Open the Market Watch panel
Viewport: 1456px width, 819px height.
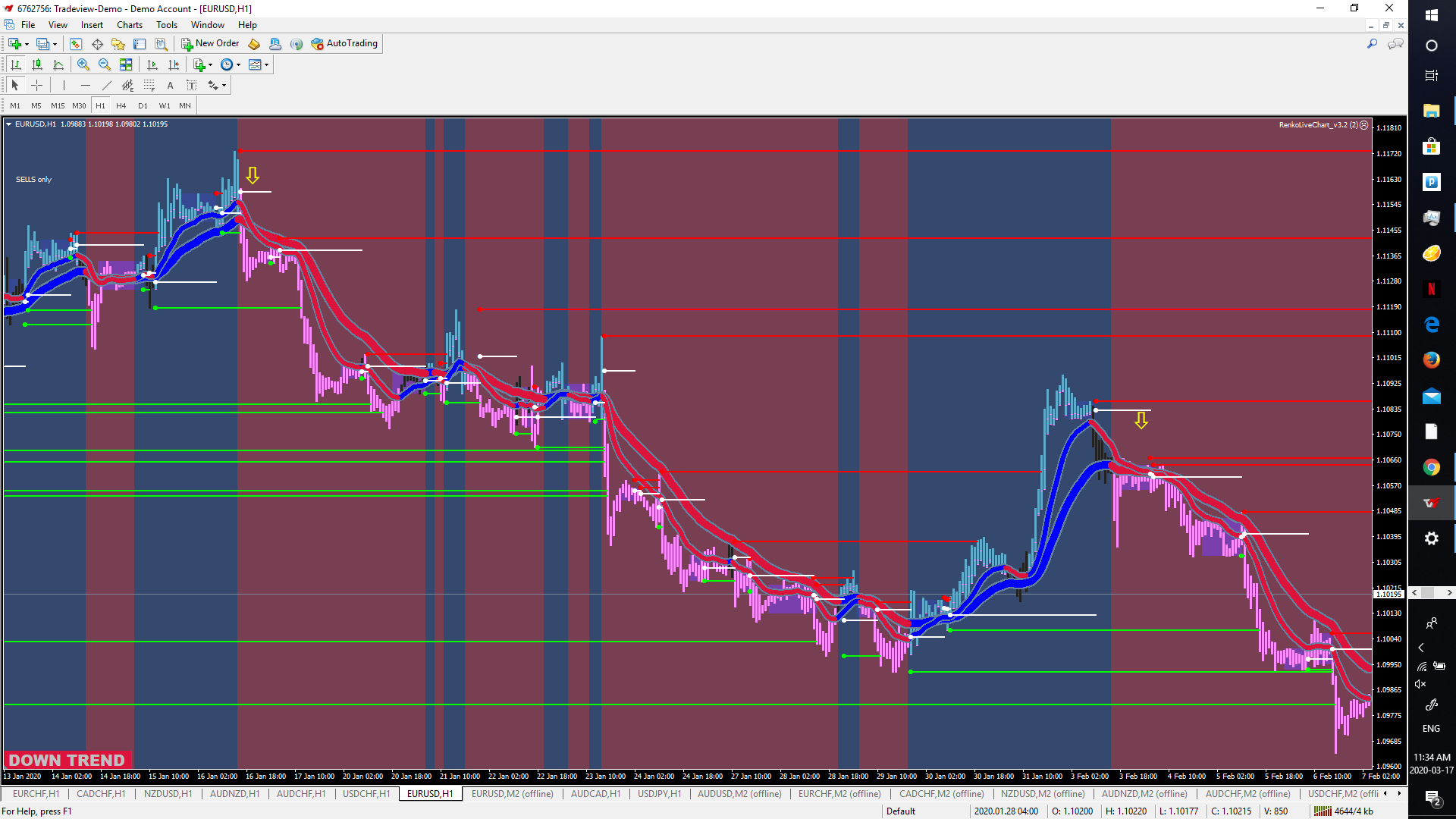tap(76, 44)
